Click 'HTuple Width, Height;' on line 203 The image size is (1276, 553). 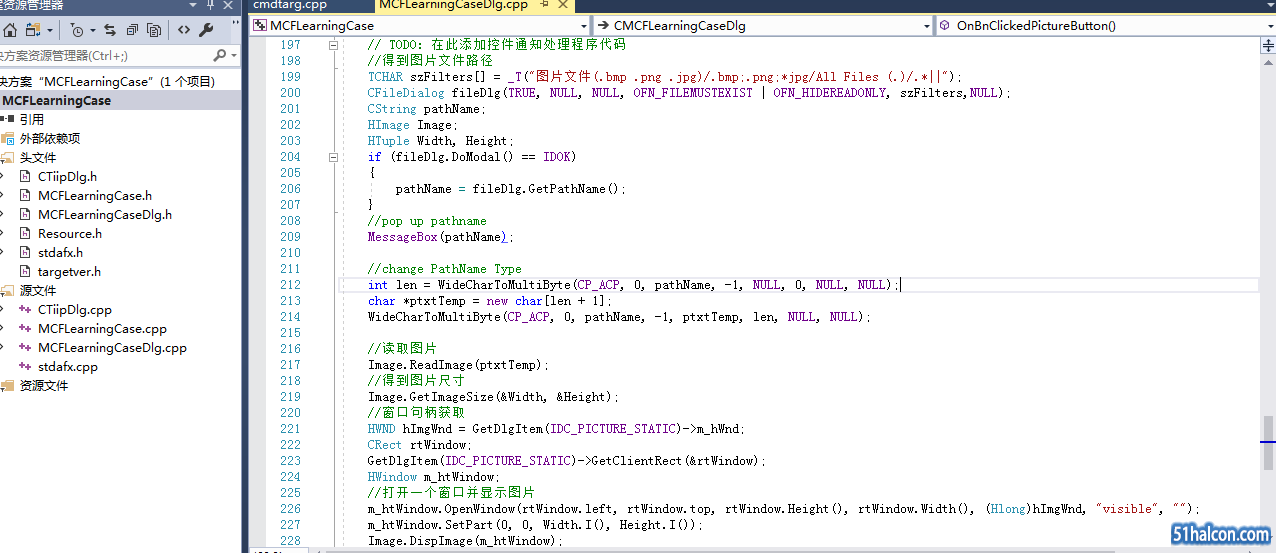pyautogui.click(x=440, y=141)
